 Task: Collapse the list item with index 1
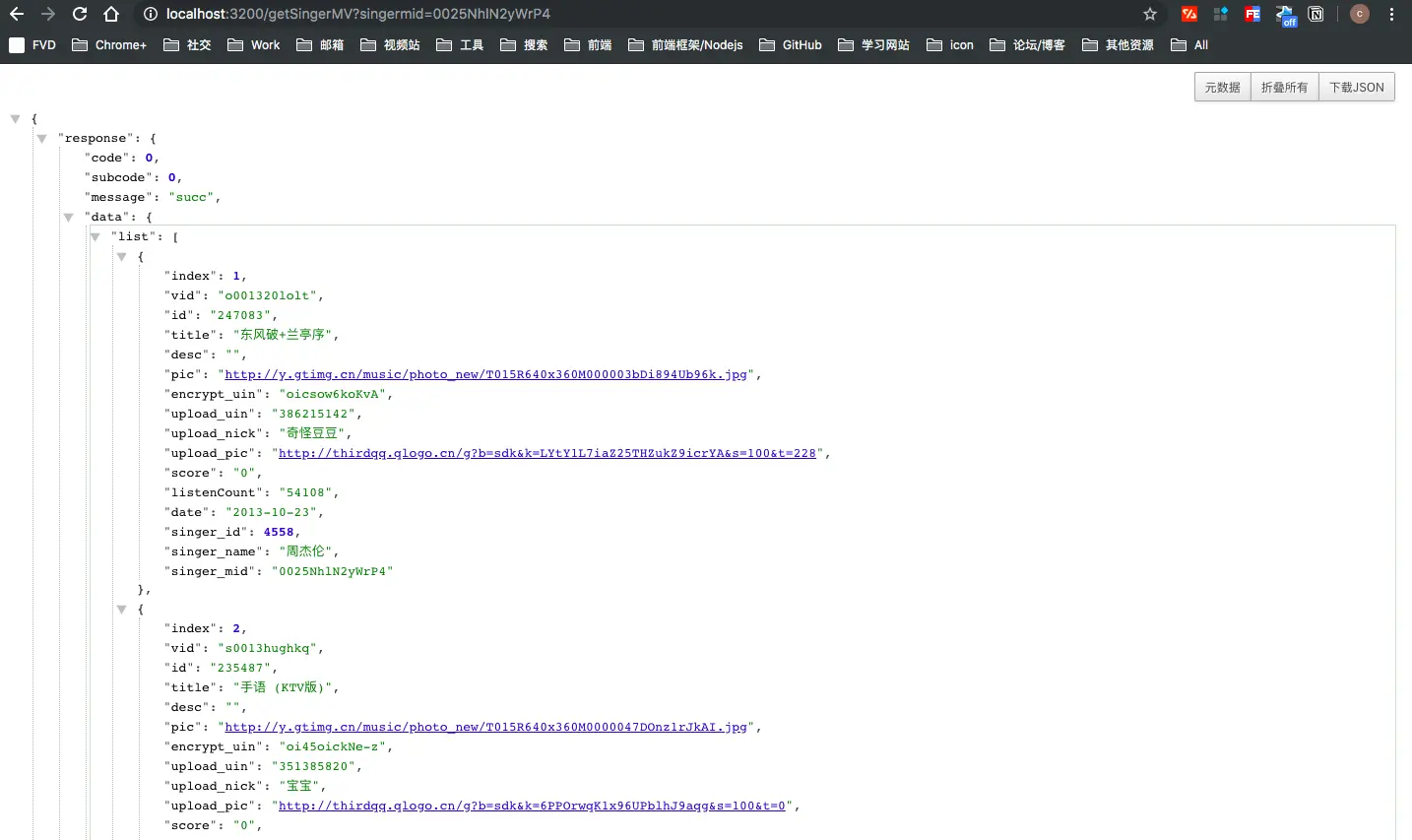coord(121,256)
